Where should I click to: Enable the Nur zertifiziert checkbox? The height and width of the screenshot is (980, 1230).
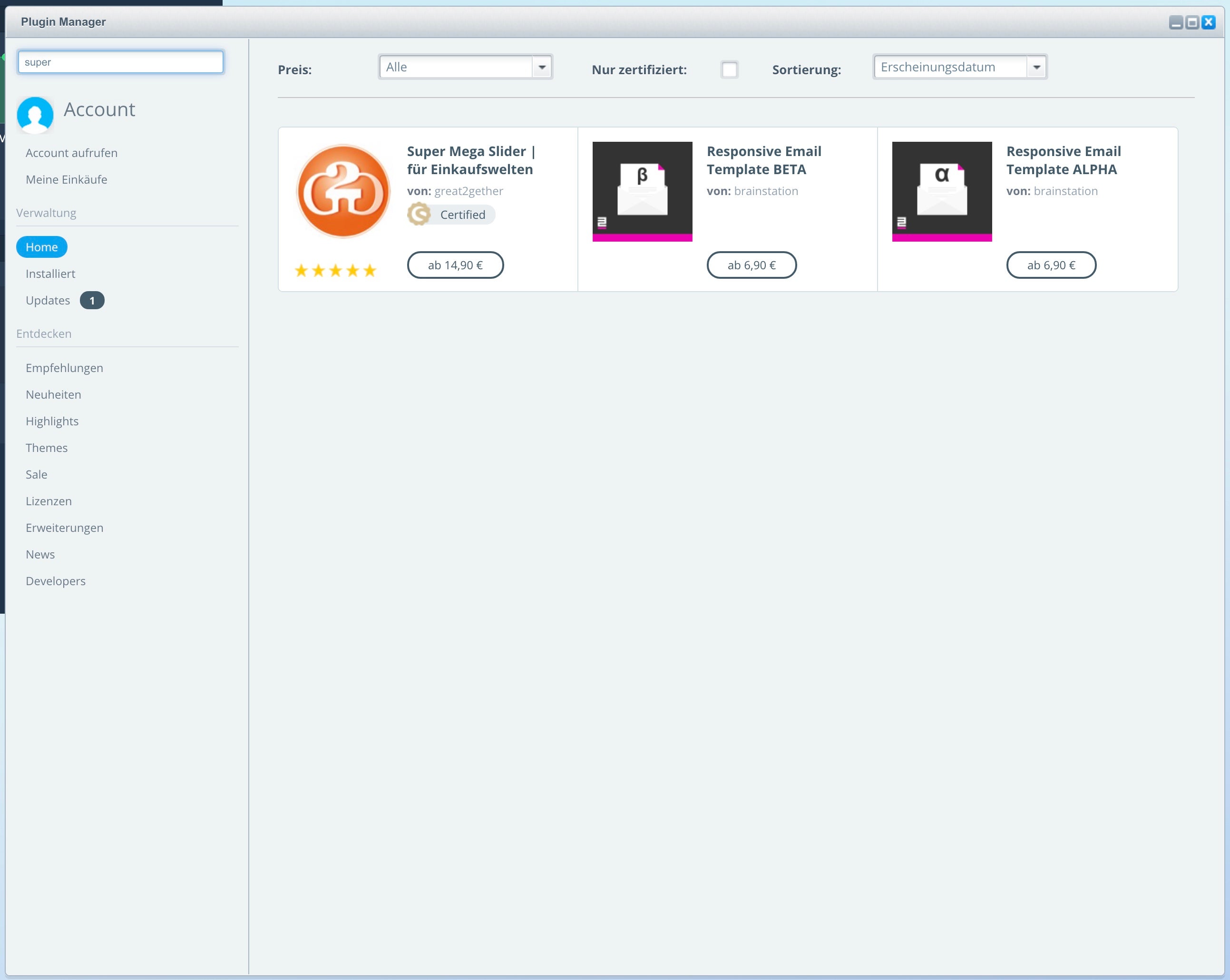click(729, 69)
